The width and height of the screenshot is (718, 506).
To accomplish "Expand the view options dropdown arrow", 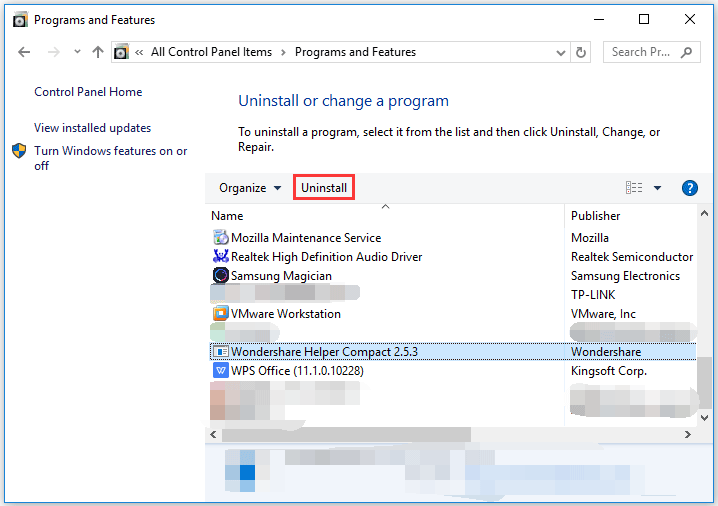I will (x=657, y=188).
